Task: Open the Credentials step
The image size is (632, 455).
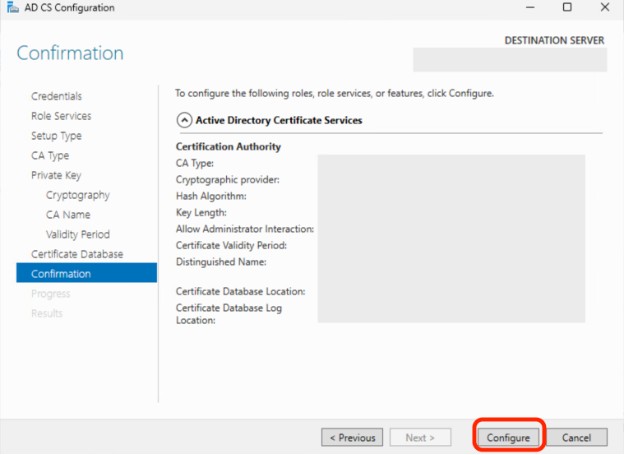Action: pos(56,96)
